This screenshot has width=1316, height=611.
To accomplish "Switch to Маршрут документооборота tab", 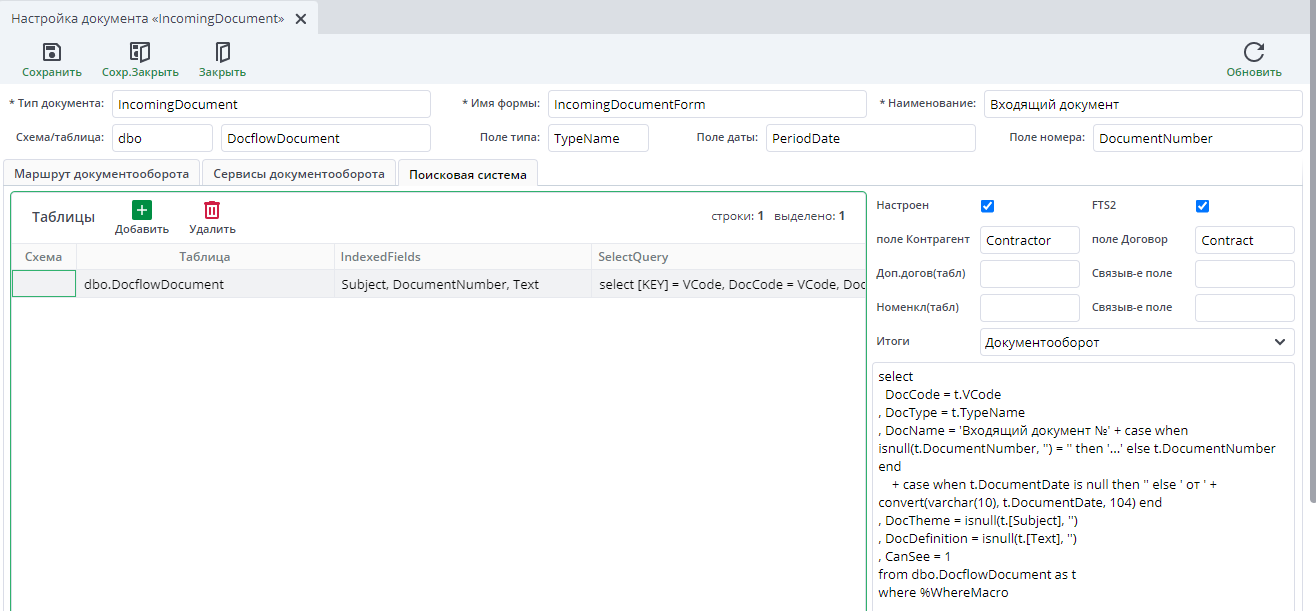I will [101, 174].
